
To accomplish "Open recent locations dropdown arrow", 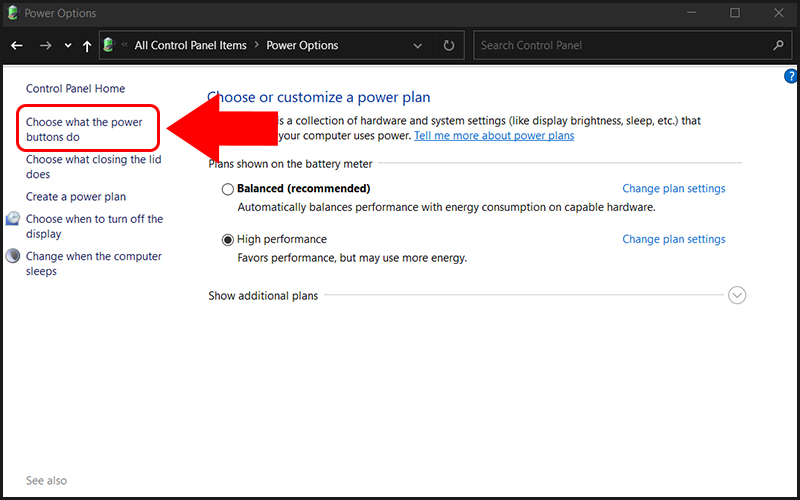I will tap(68, 46).
